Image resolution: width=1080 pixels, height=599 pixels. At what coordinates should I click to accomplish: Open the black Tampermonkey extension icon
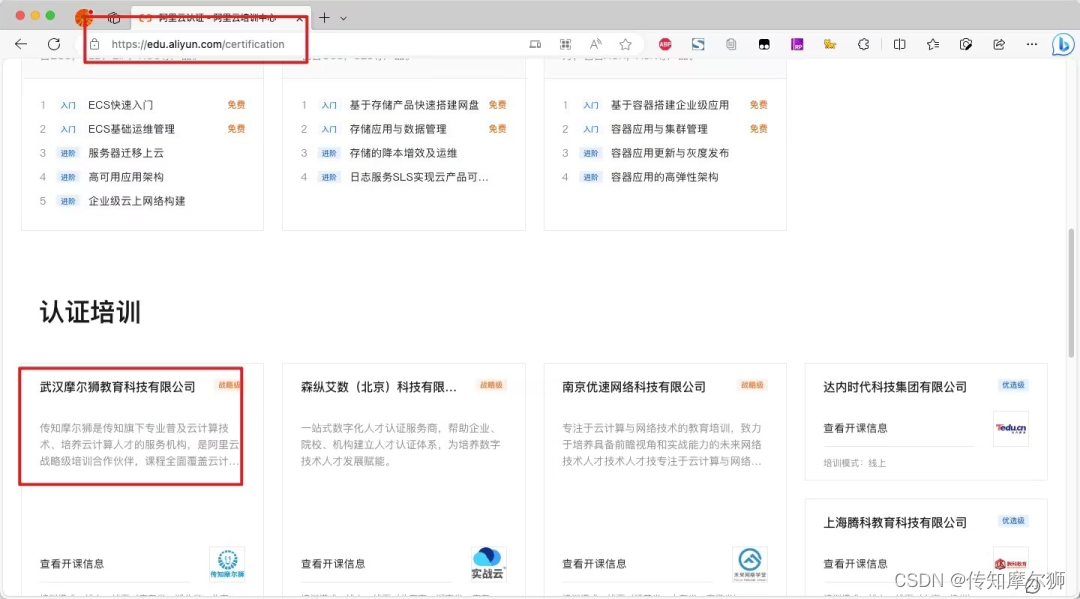764,44
